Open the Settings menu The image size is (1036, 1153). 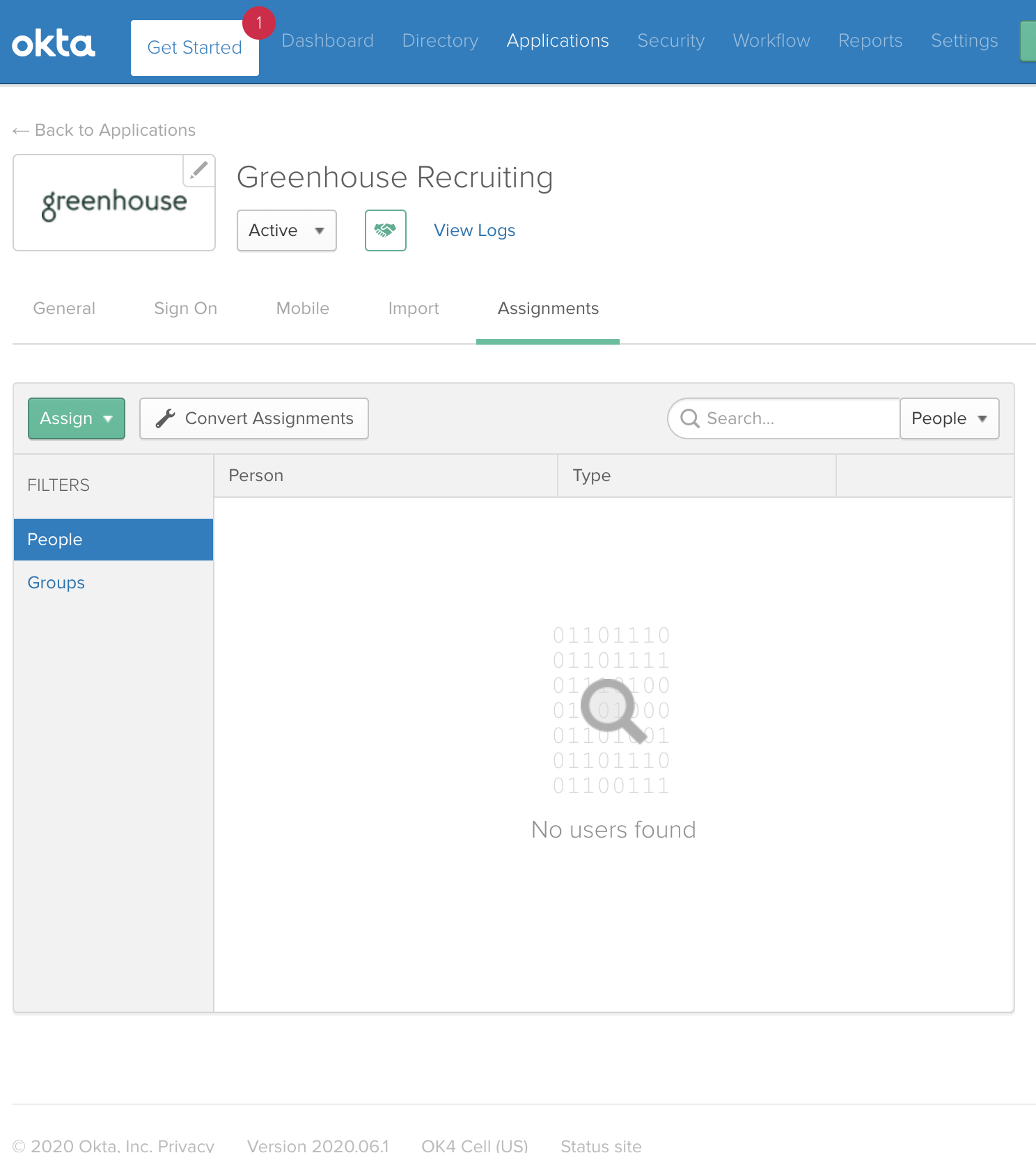(964, 40)
